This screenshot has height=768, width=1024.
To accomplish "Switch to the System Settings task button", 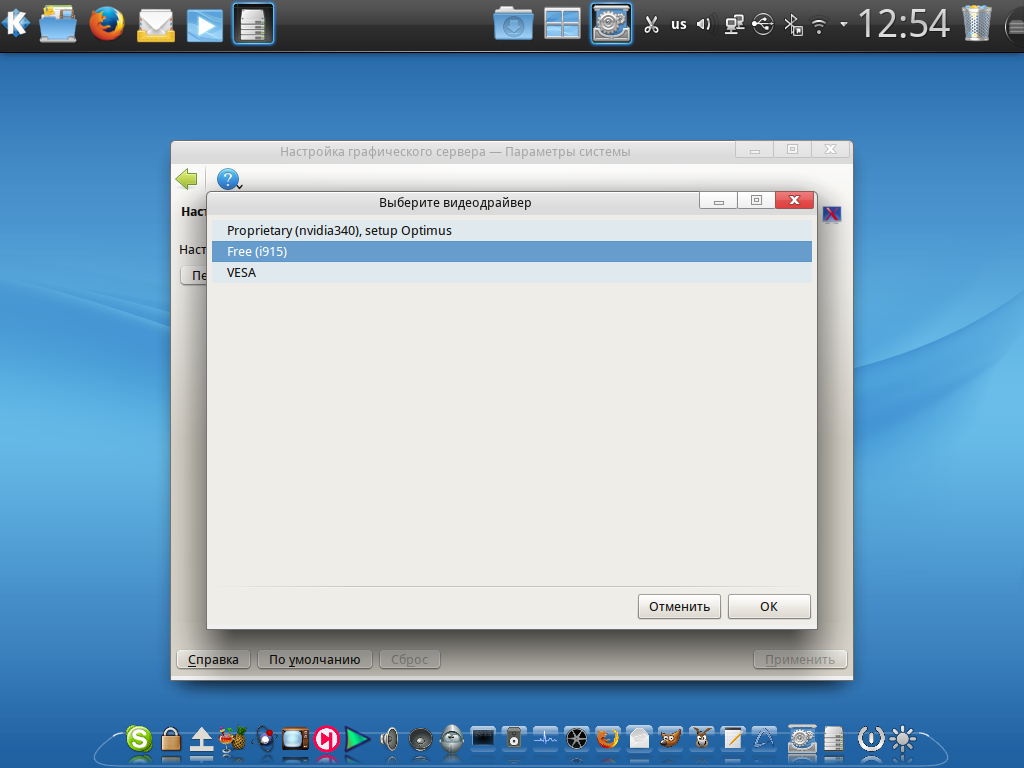I will coord(611,24).
